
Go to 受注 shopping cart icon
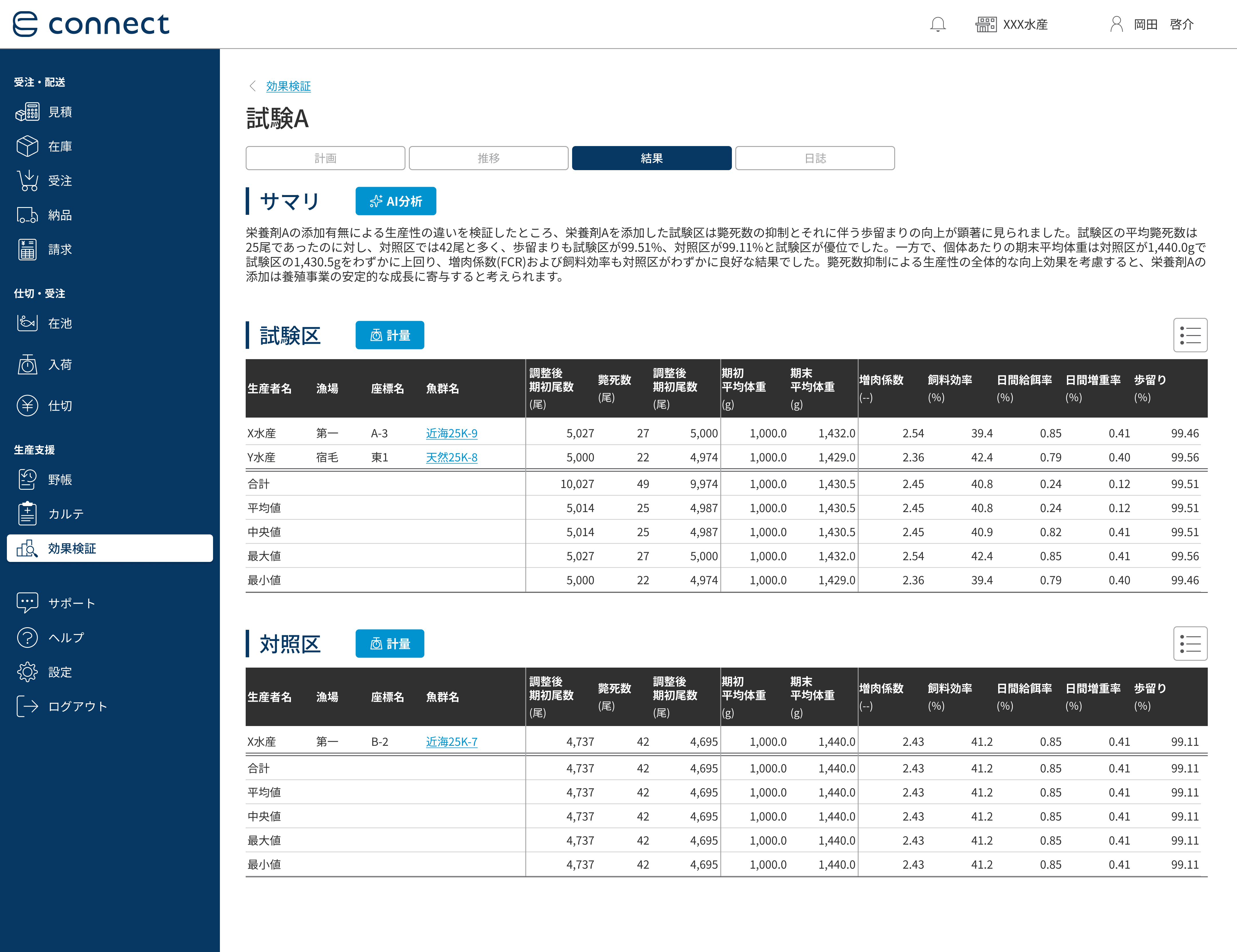pos(27,181)
